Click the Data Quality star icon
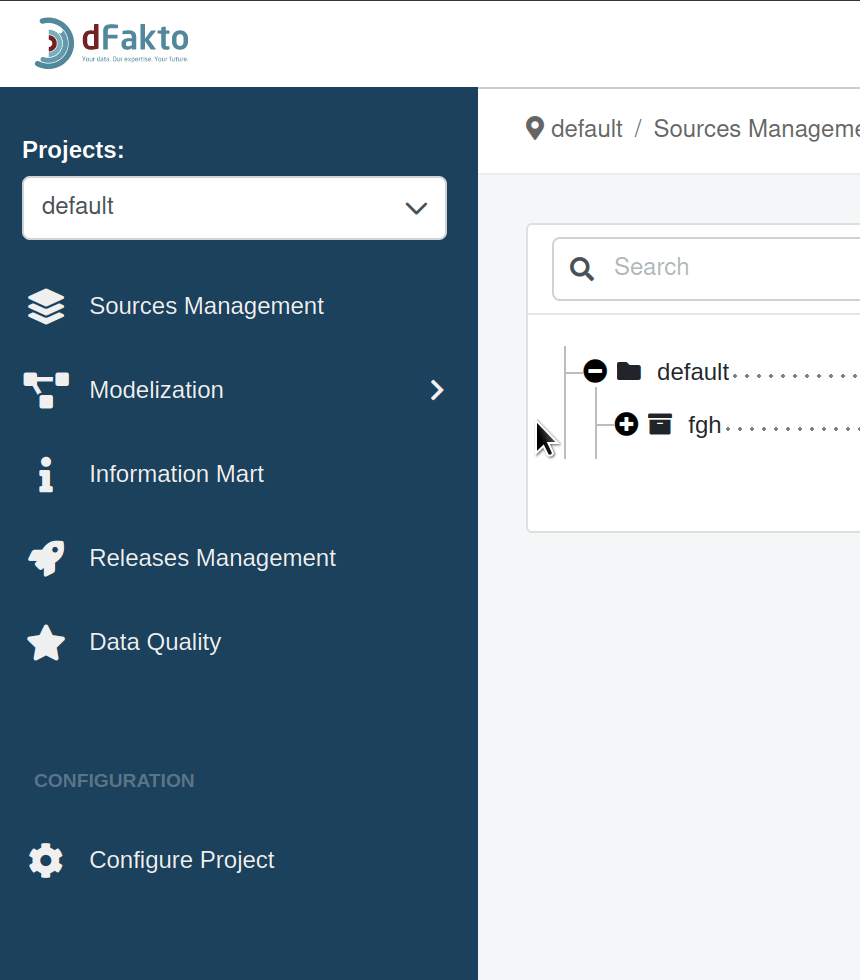 (x=46, y=642)
